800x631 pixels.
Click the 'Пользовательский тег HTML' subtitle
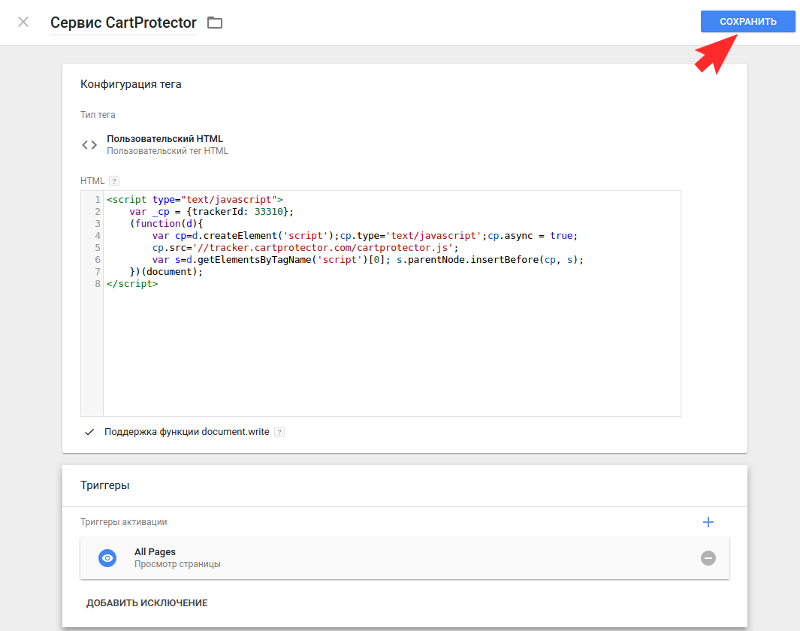pyautogui.click(x=167, y=151)
